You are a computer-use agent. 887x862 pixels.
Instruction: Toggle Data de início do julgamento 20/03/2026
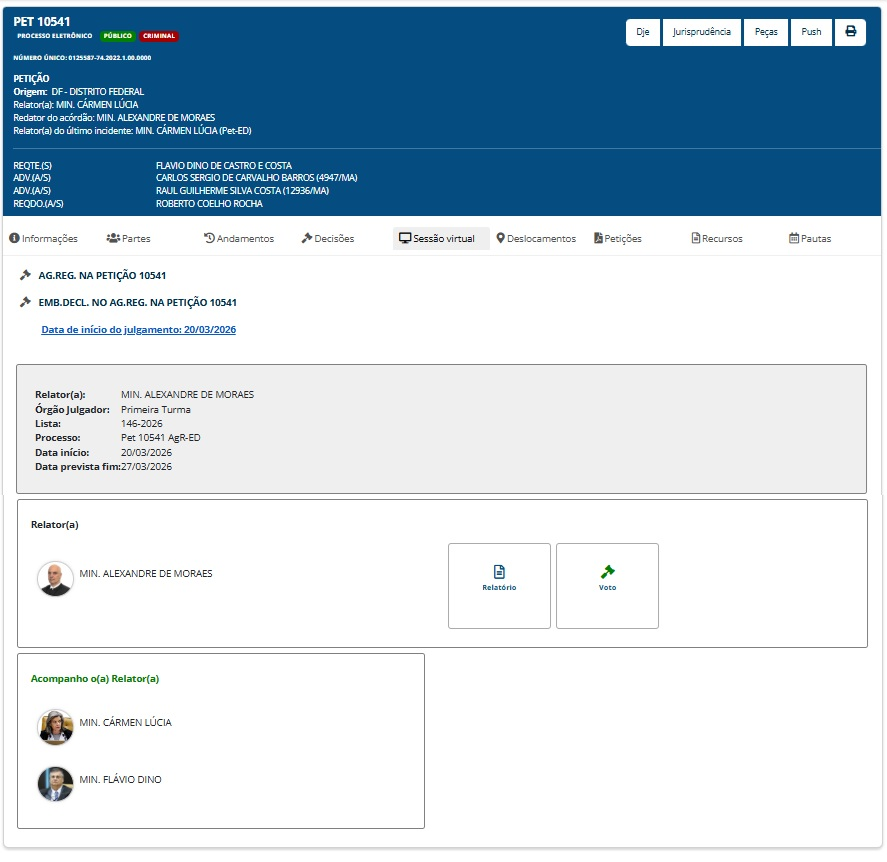pyautogui.click(x=138, y=330)
